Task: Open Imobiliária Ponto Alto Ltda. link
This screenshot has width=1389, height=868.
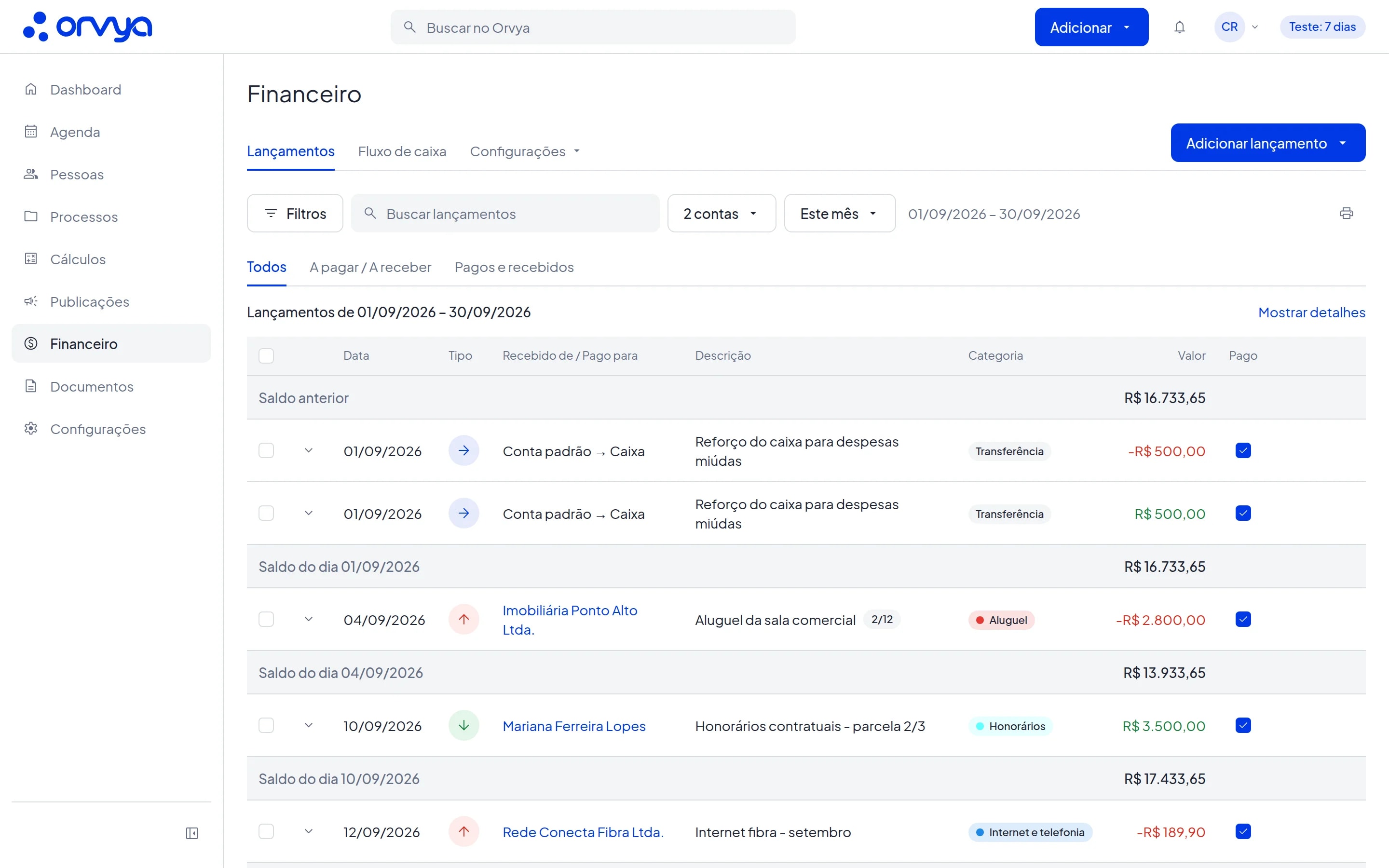Action: (570, 620)
